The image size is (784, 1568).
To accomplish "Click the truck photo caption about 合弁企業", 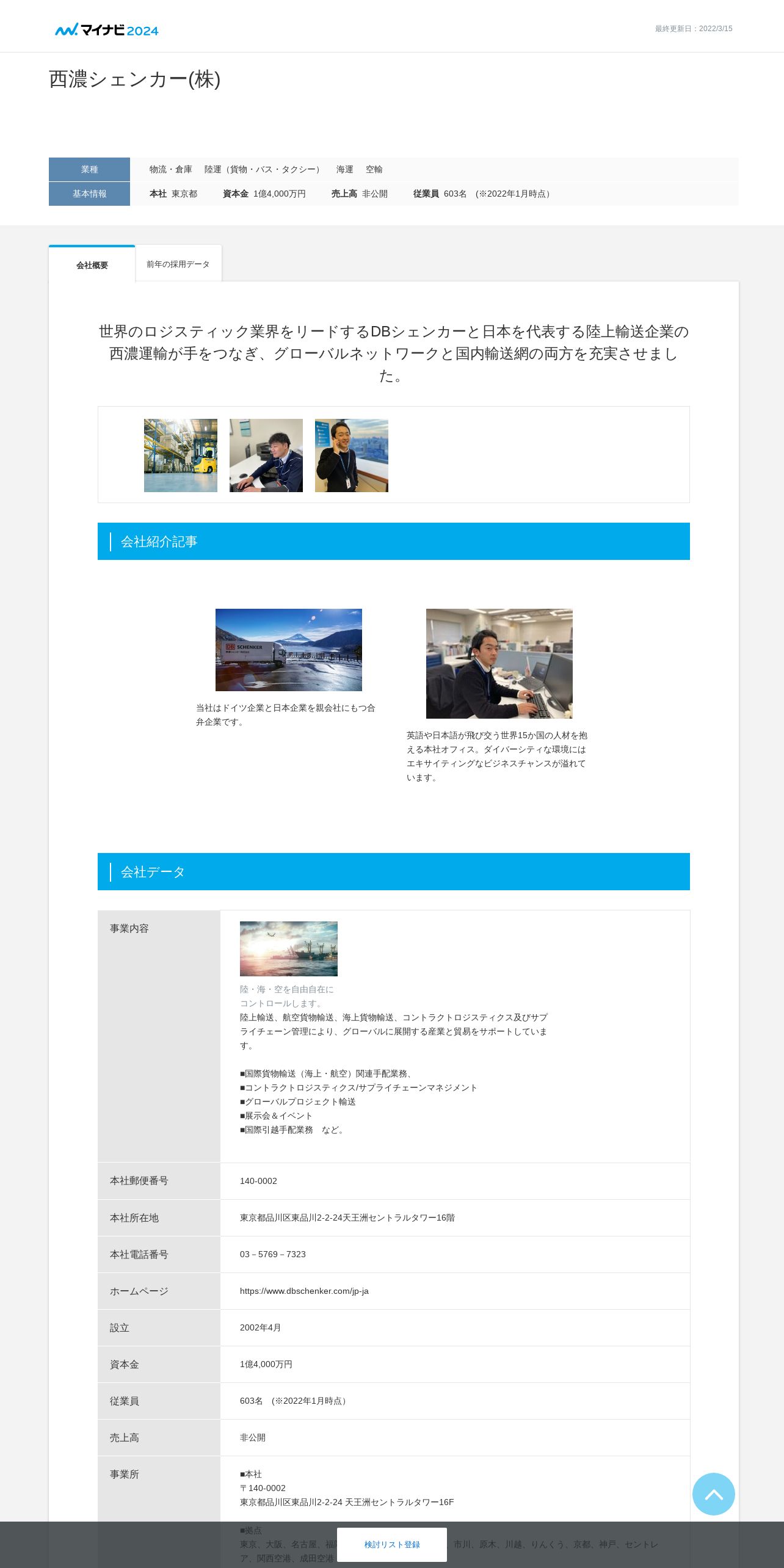I will tap(286, 715).
